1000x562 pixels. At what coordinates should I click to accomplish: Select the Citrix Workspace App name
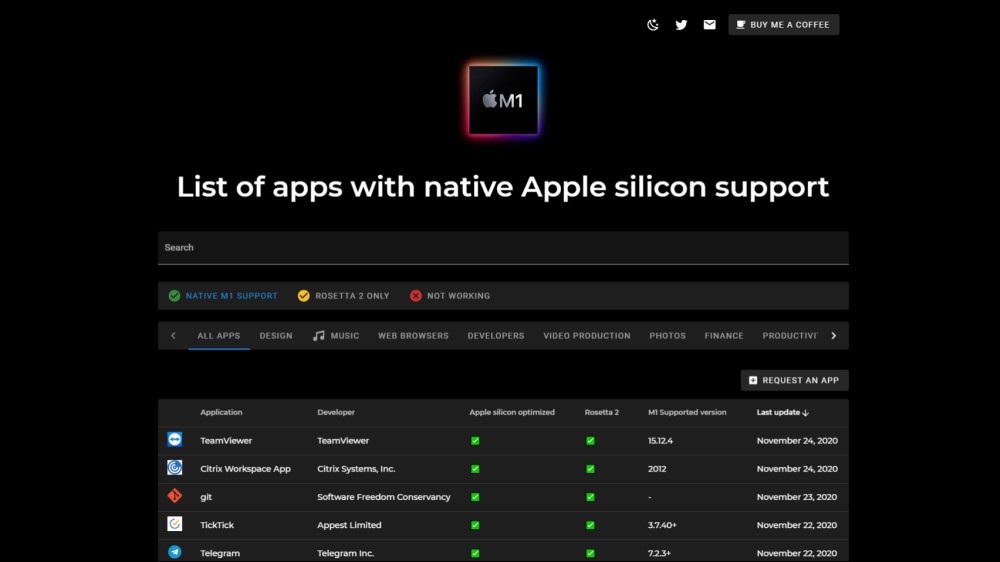pyautogui.click(x=246, y=469)
